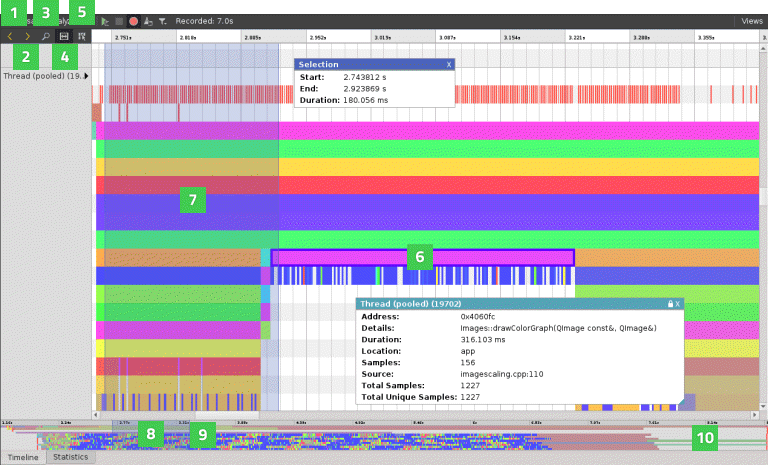
Task: Click the aggregation icon beside record button
Action: coord(148,20)
